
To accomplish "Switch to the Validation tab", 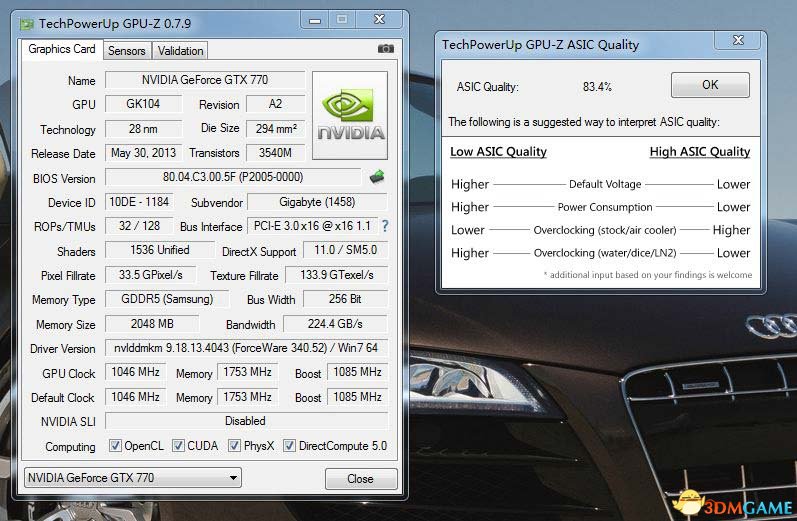I will (x=181, y=51).
